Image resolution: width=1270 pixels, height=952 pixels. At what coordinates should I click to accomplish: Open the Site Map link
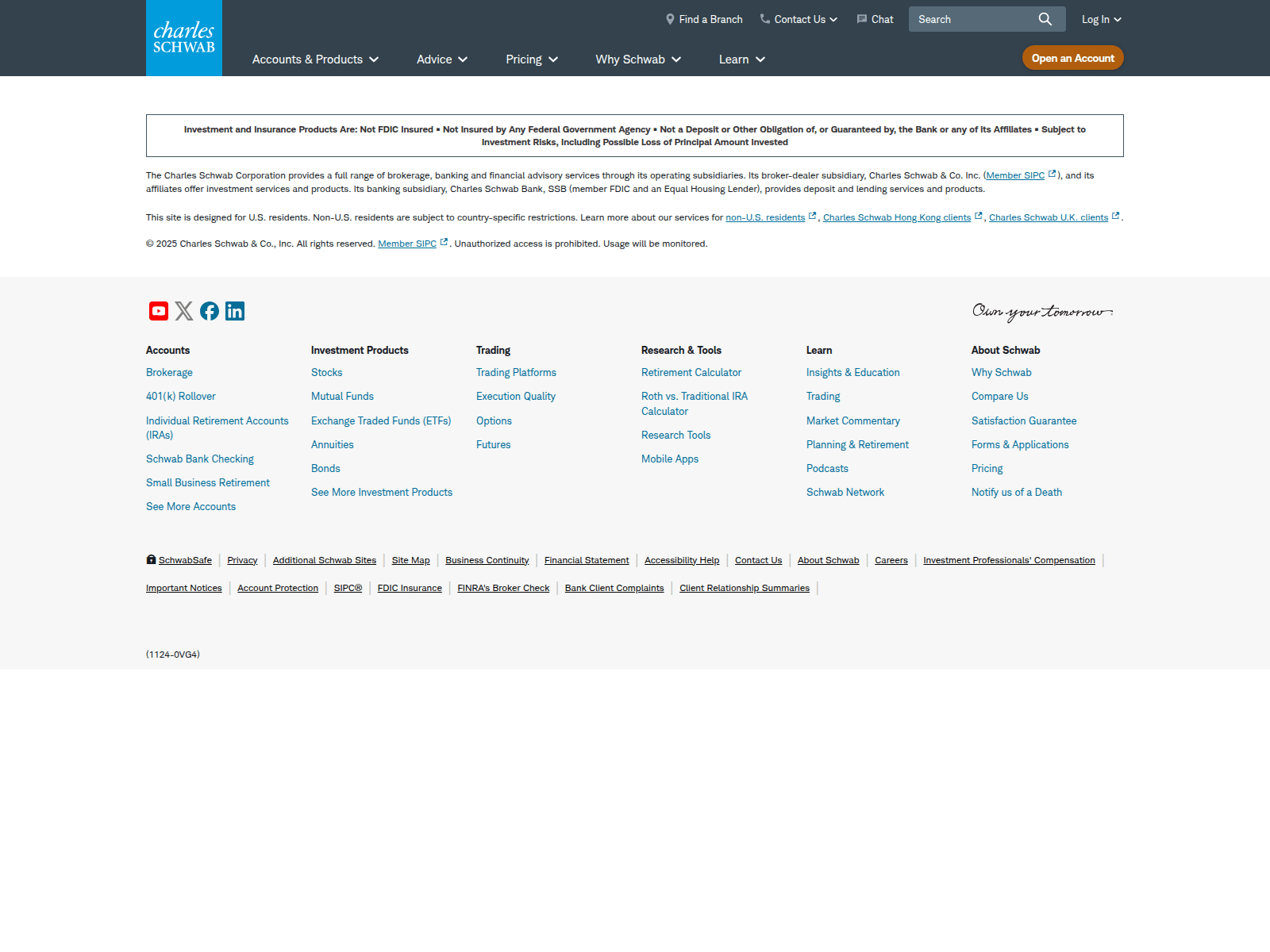410,560
